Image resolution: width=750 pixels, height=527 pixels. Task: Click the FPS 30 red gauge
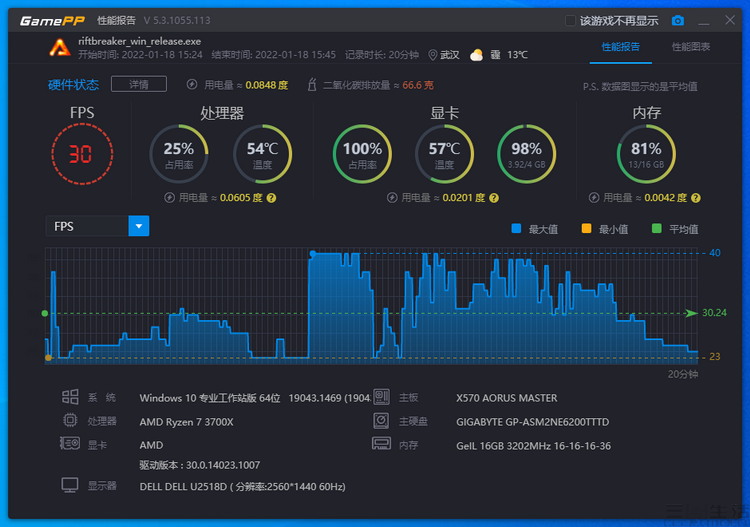click(82, 154)
